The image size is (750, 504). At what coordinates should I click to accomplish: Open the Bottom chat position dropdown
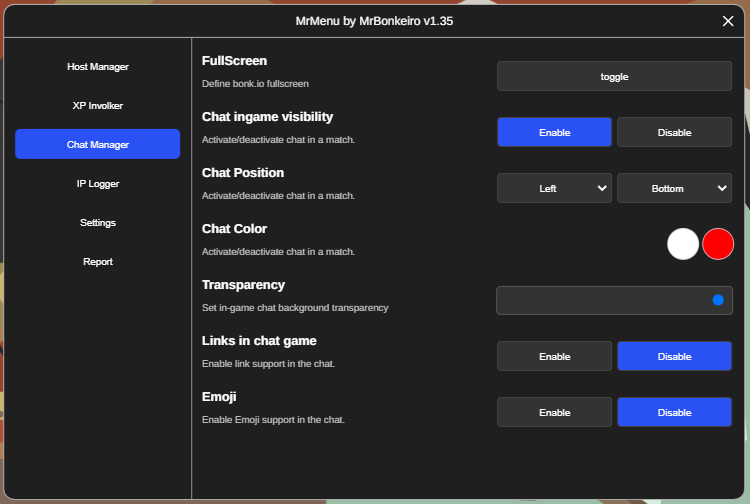tap(674, 188)
